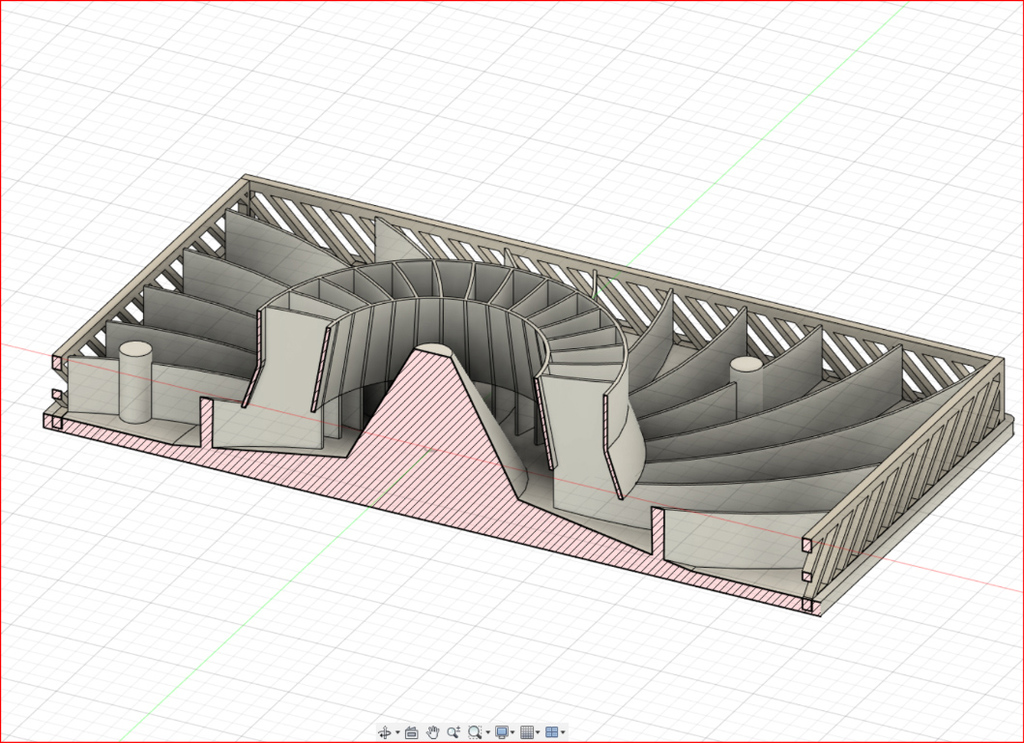1024x743 pixels.
Task: Select the Zoom magnifier tool
Action: click(x=454, y=732)
